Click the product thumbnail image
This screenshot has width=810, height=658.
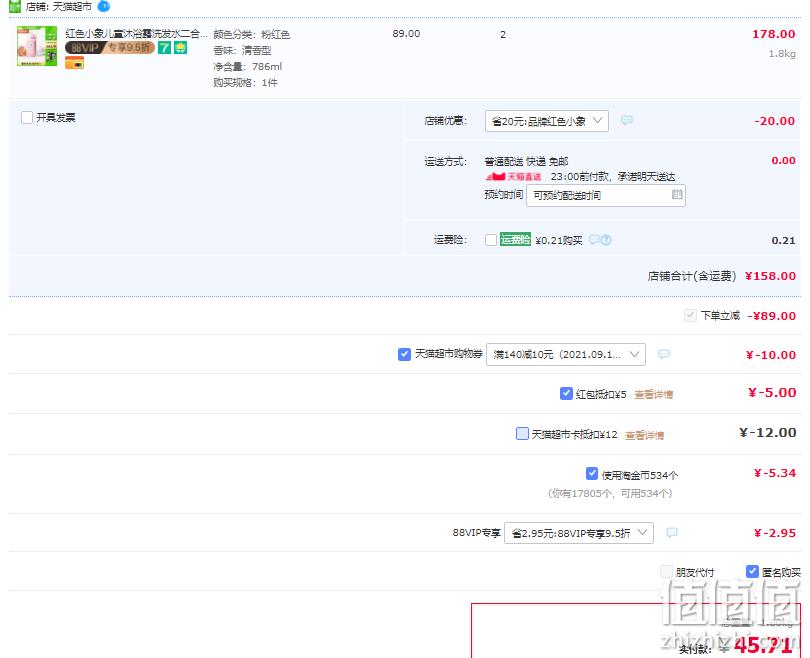tap(37, 46)
